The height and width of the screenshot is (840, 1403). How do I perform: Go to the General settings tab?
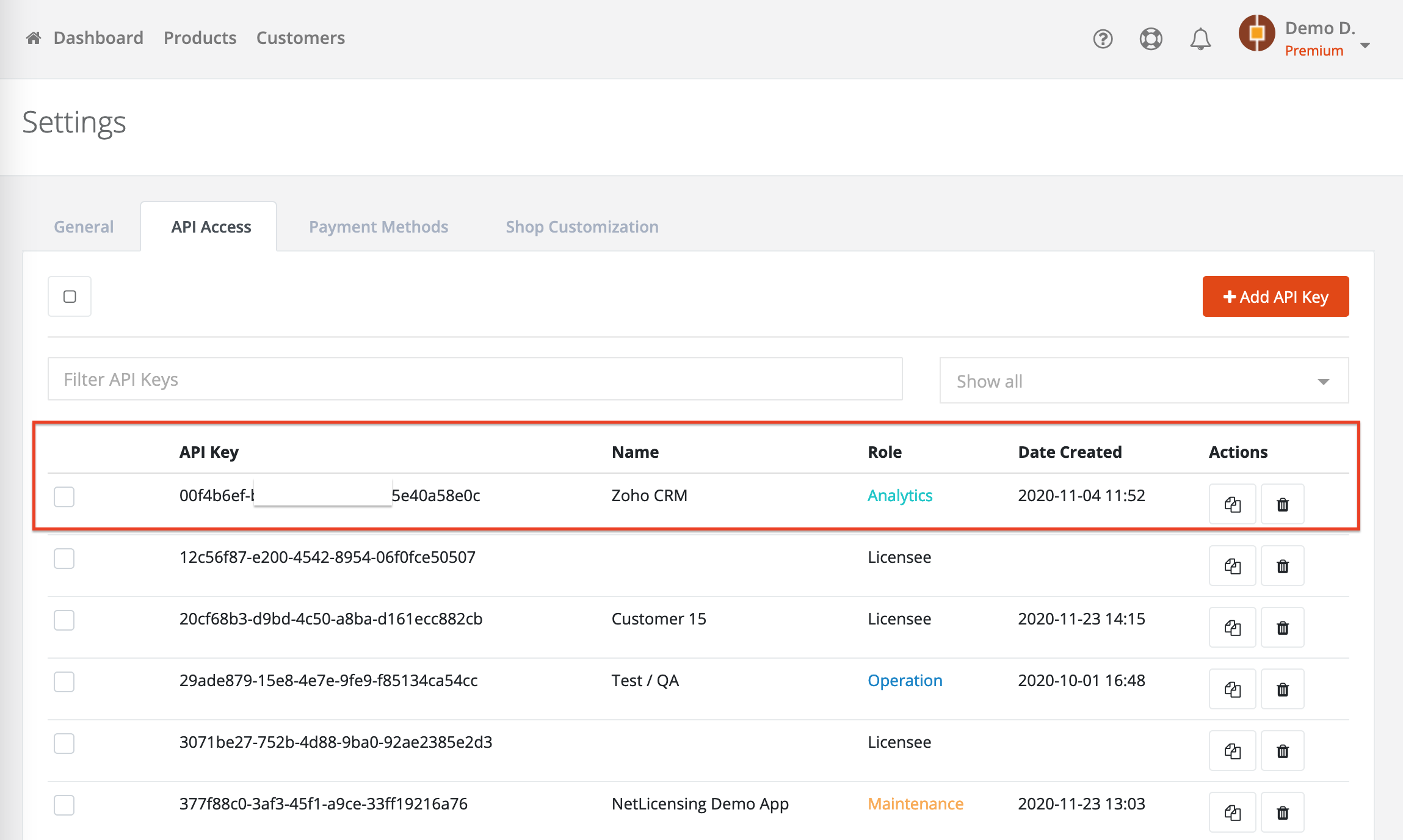84,227
